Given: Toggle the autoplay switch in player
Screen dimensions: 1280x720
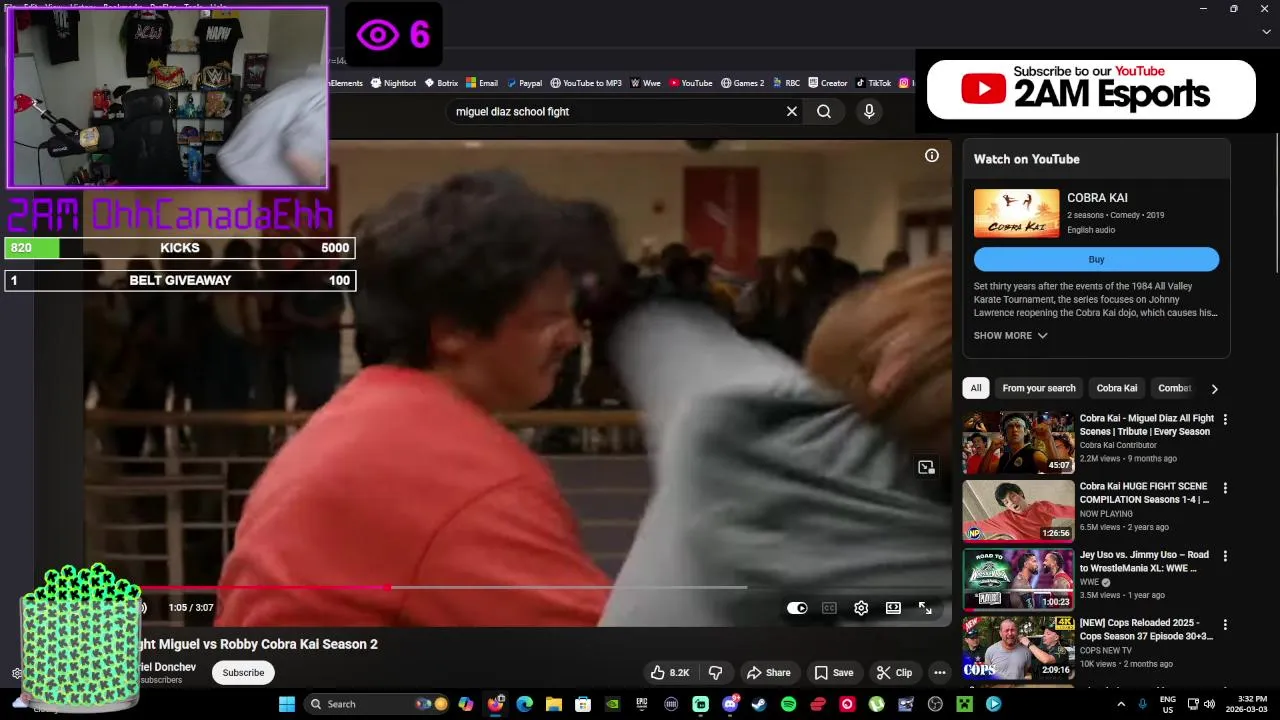Looking at the screenshot, I should [797, 608].
